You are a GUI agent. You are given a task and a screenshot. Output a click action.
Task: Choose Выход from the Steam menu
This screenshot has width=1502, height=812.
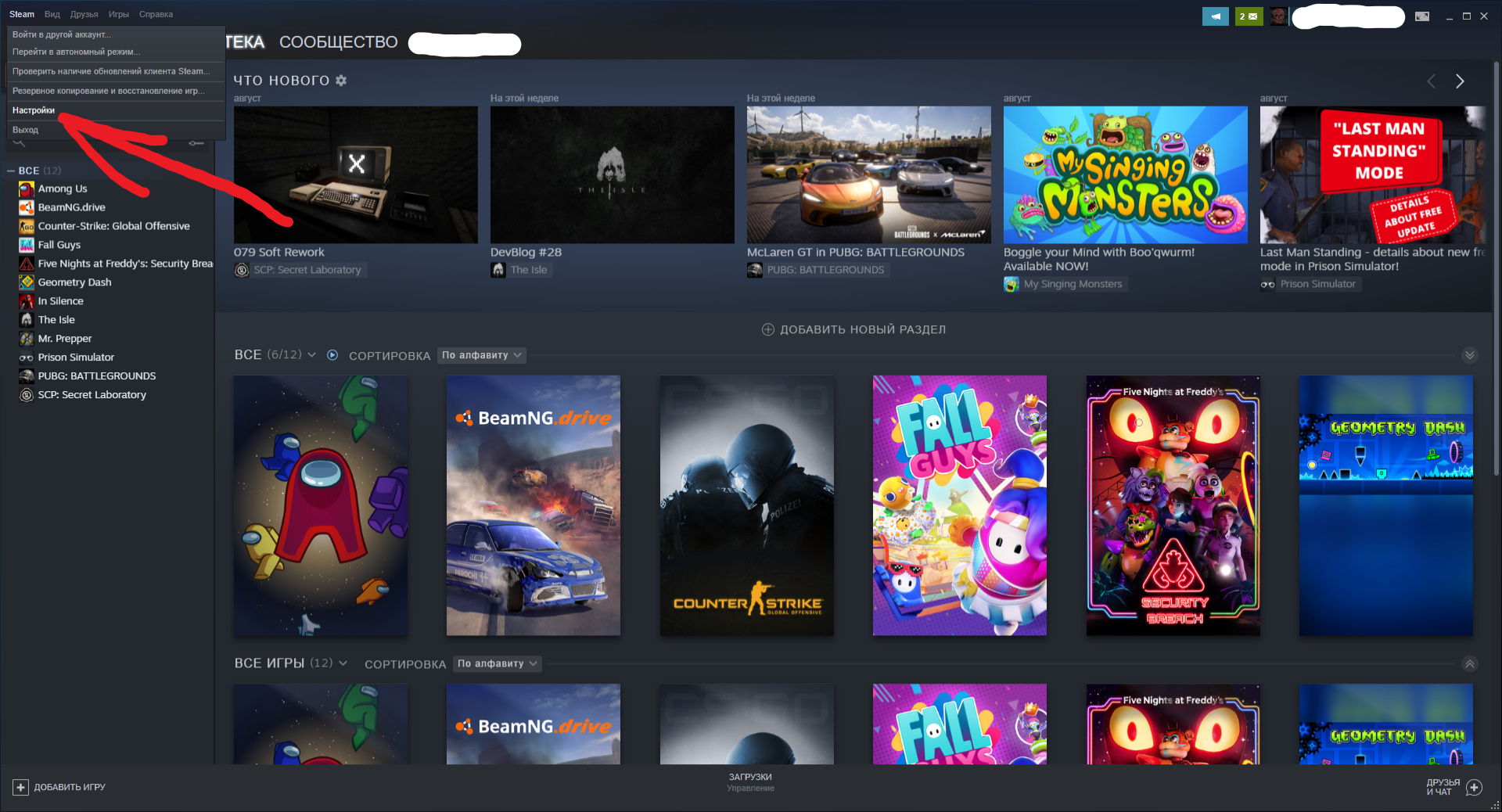click(x=116, y=130)
